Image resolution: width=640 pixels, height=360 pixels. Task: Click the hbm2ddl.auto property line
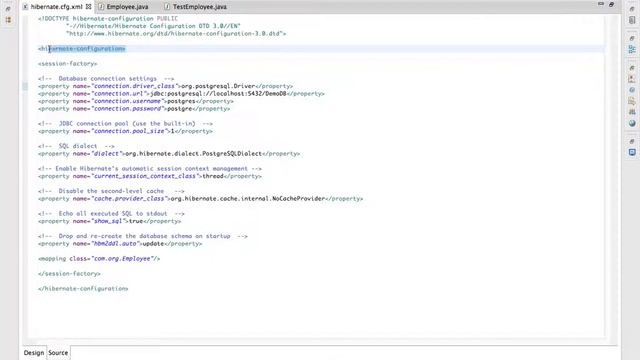pyautogui.click(x=120, y=244)
